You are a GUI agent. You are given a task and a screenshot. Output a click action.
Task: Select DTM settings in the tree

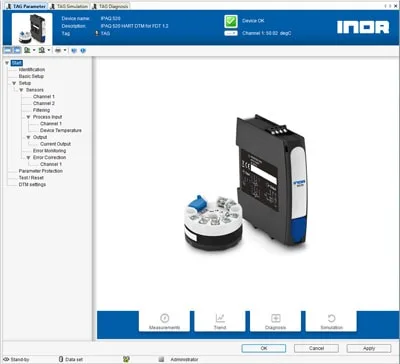[x=32, y=184]
